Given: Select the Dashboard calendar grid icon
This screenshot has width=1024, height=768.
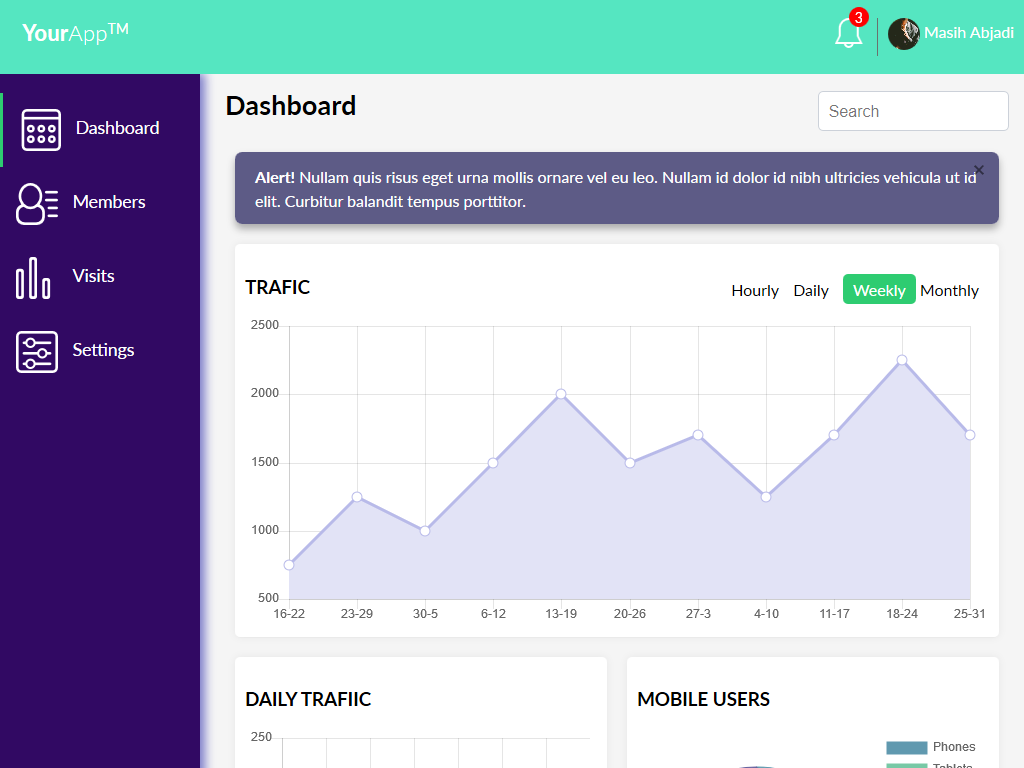Looking at the screenshot, I should pyautogui.click(x=41, y=130).
